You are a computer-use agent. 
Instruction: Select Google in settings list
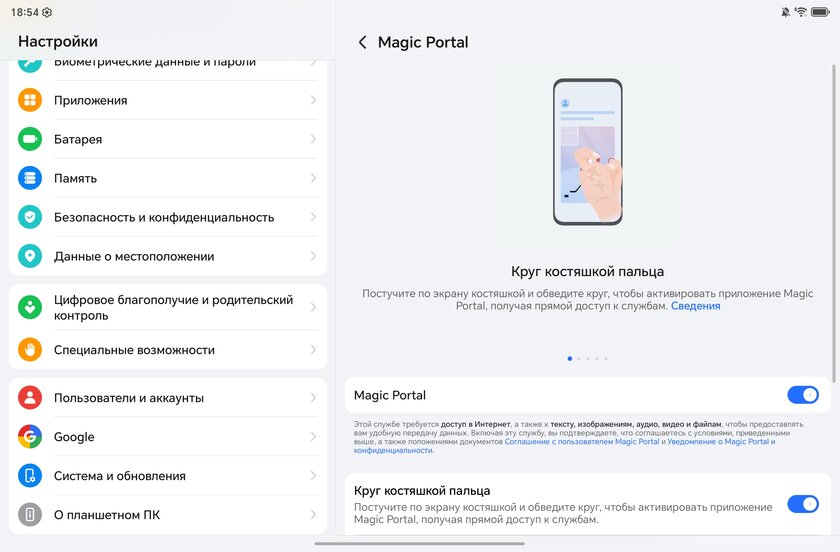tap(168, 437)
